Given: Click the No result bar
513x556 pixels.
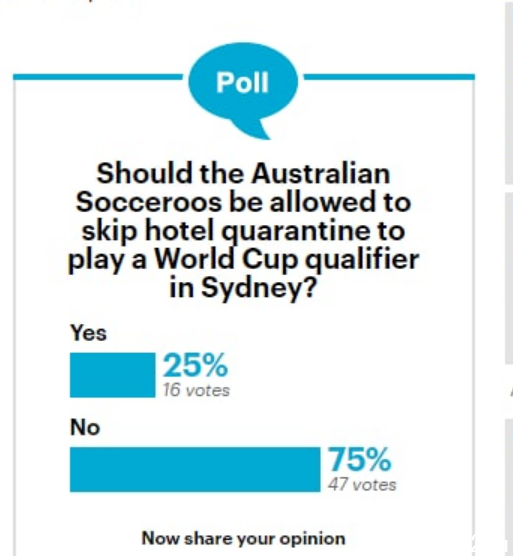Looking at the screenshot, I should click(195, 469).
